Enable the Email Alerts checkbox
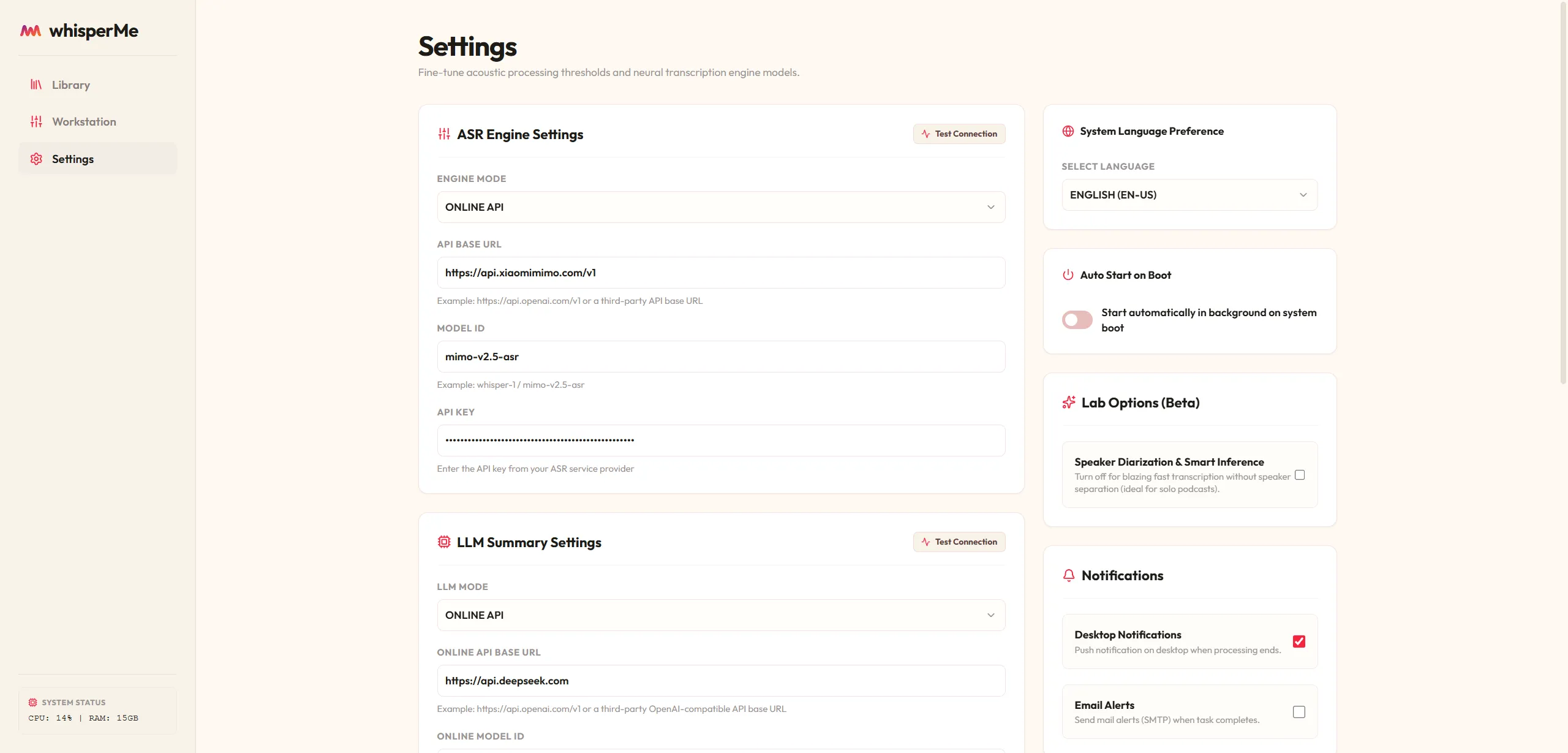 [x=1299, y=712]
